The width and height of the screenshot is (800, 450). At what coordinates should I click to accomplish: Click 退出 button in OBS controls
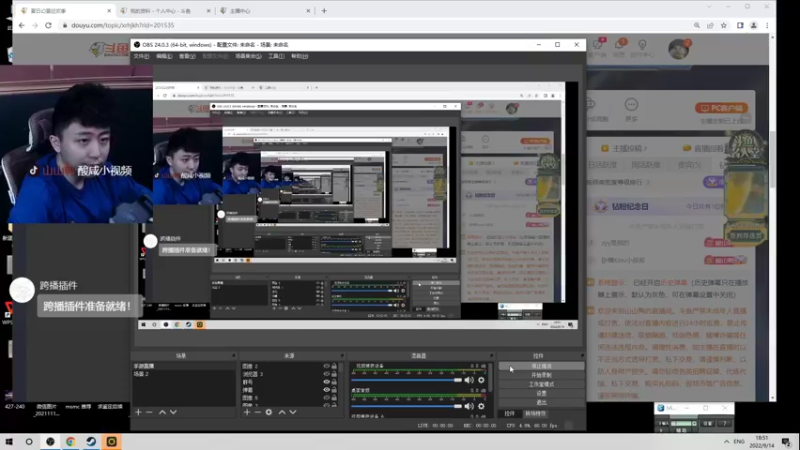tap(541, 402)
